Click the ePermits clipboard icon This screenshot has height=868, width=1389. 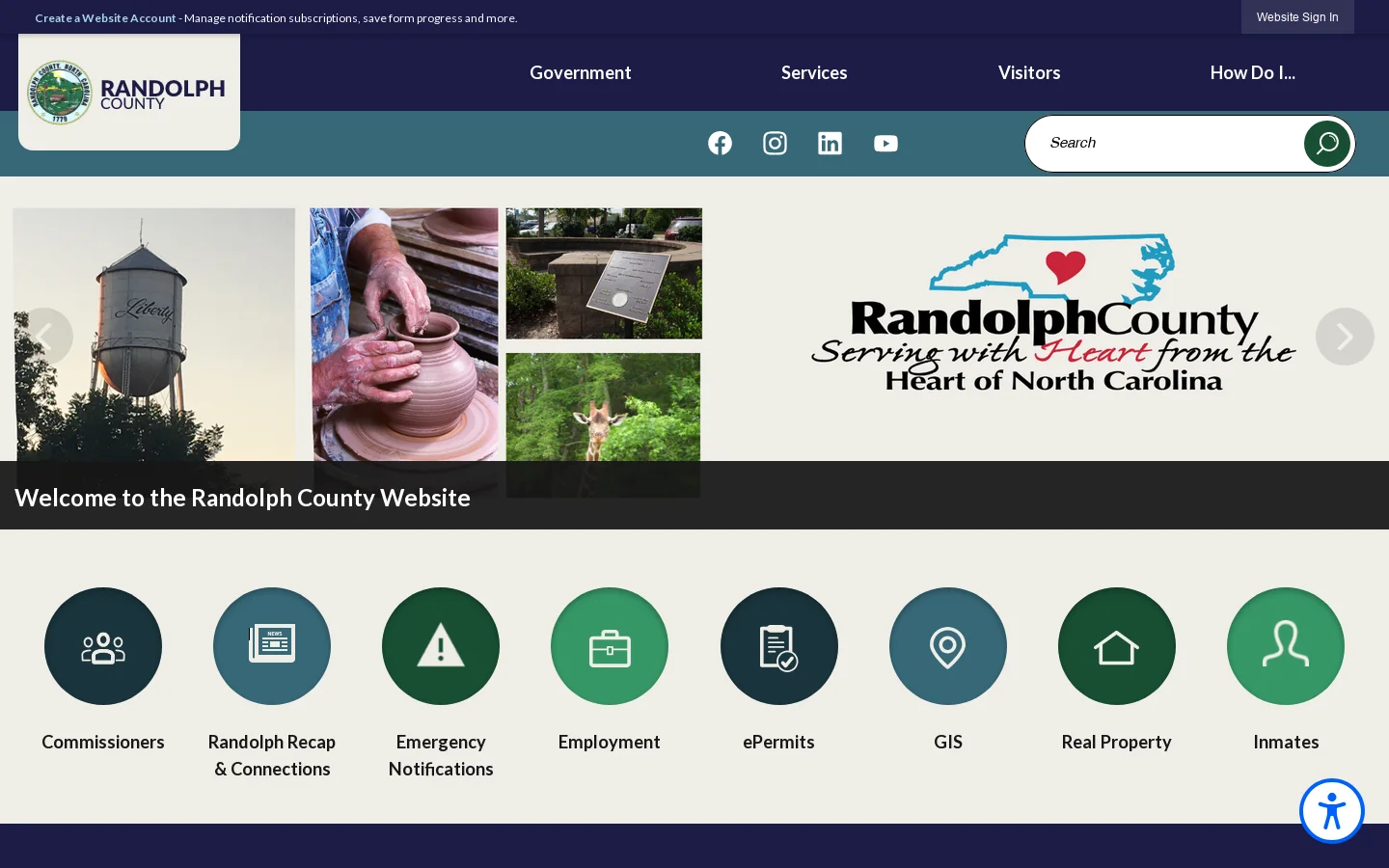tap(779, 646)
